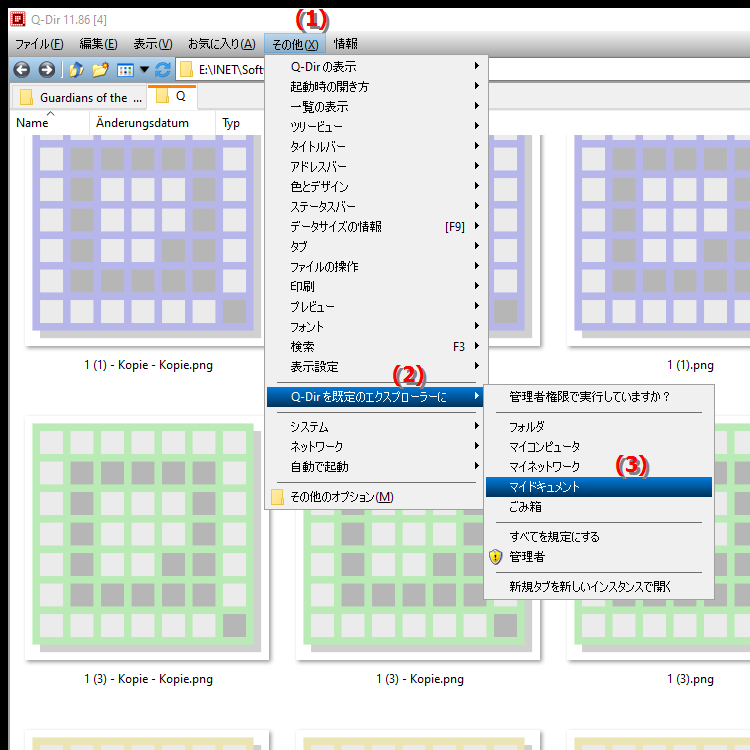Viewport: 750px width, 750px height.
Task: Select the 1 (3) - Kopie.png file name
Action: click(419, 679)
